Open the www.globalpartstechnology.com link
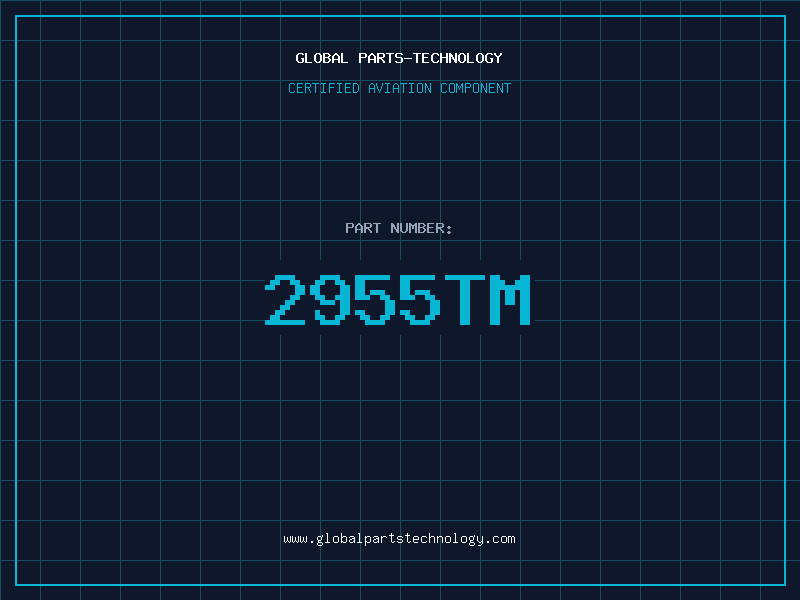 tap(399, 539)
